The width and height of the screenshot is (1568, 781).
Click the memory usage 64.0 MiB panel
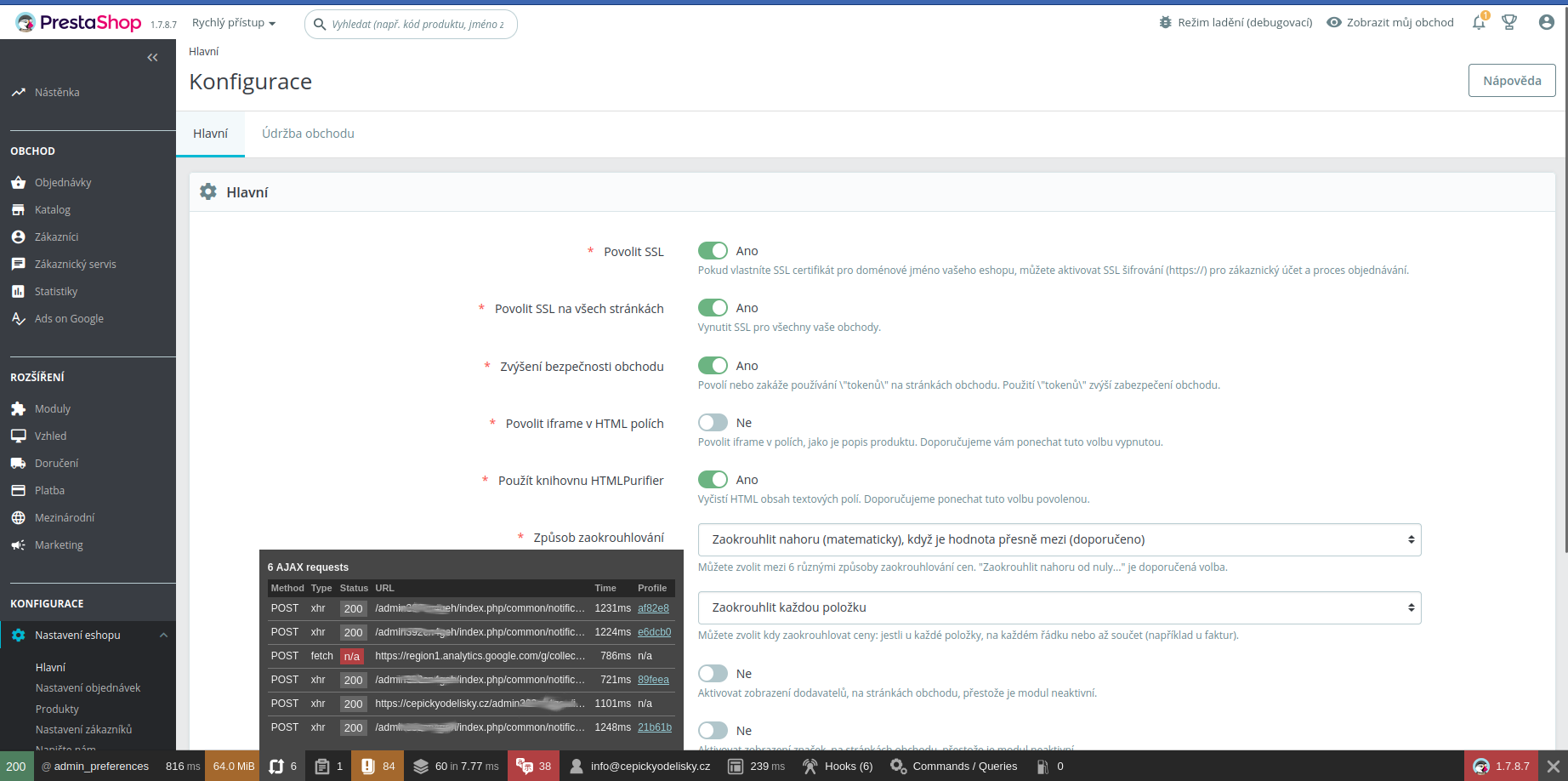[234, 767]
